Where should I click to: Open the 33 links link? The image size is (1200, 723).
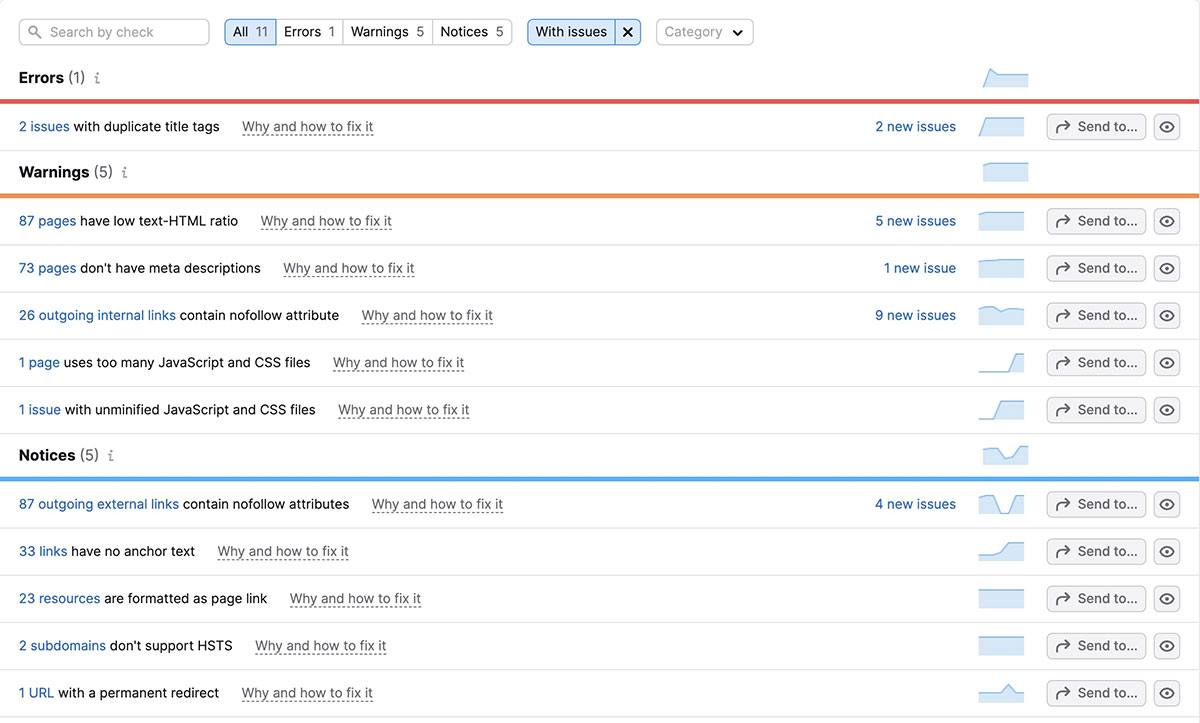point(43,551)
